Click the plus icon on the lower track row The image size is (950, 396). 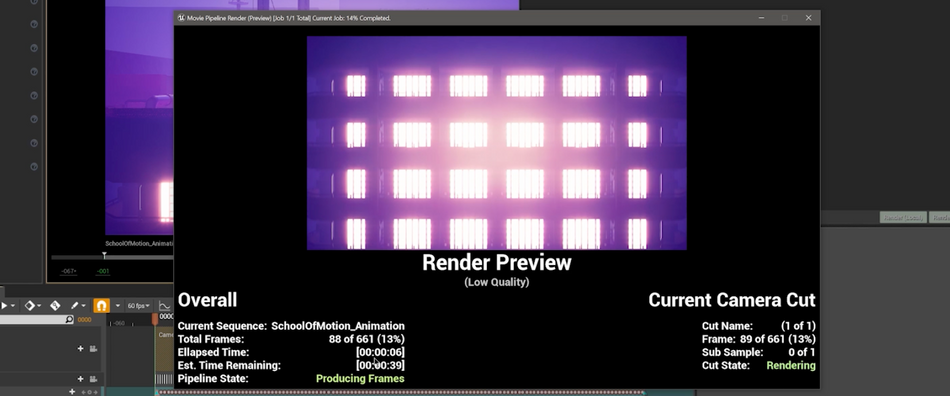tap(81, 379)
